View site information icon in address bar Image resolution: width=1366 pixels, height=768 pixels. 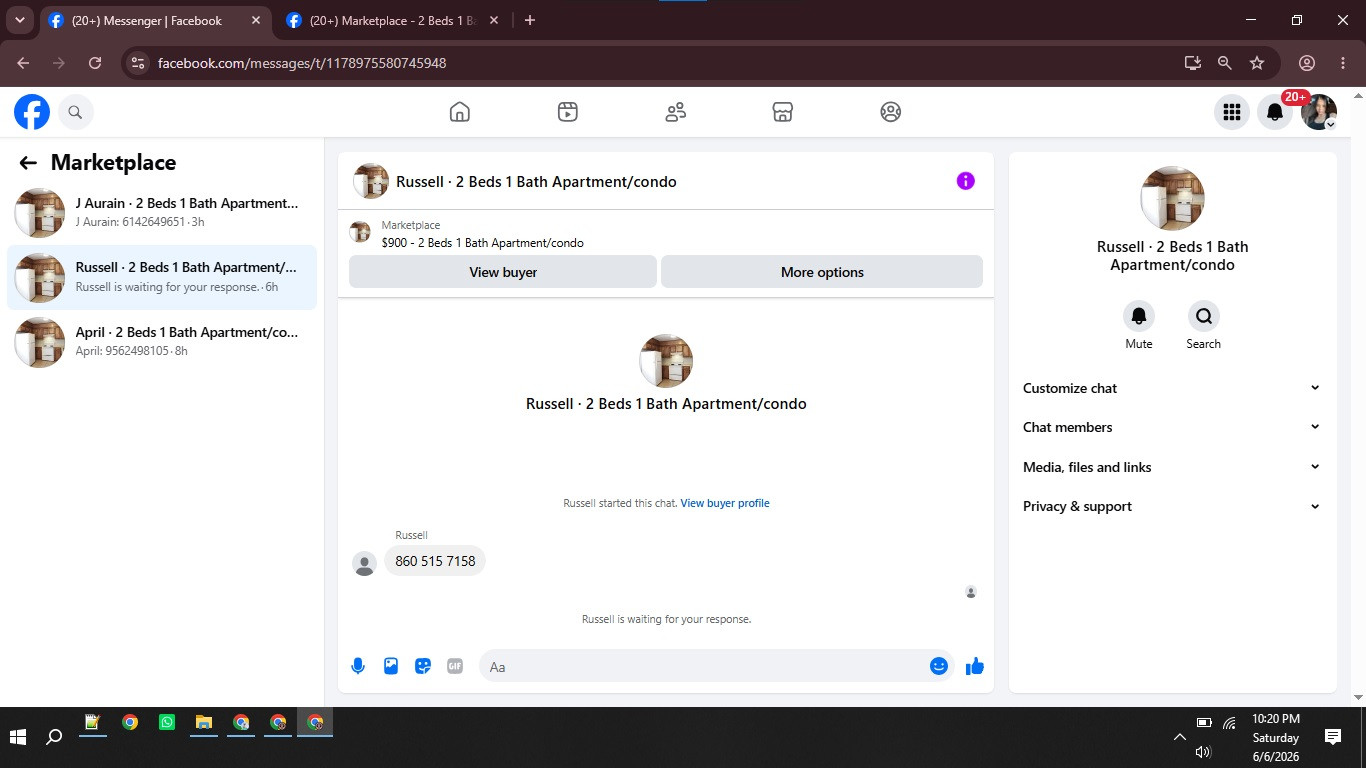[x=138, y=63]
